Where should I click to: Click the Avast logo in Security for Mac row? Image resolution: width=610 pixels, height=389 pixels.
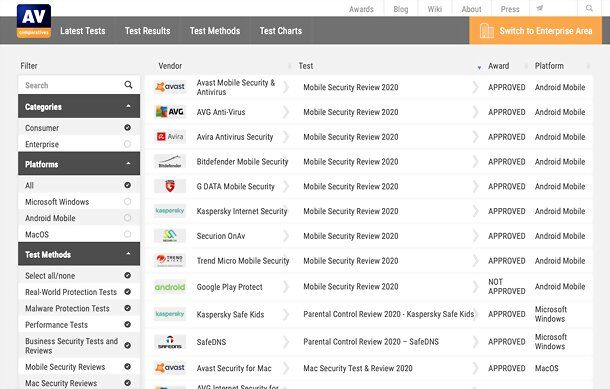(170, 368)
